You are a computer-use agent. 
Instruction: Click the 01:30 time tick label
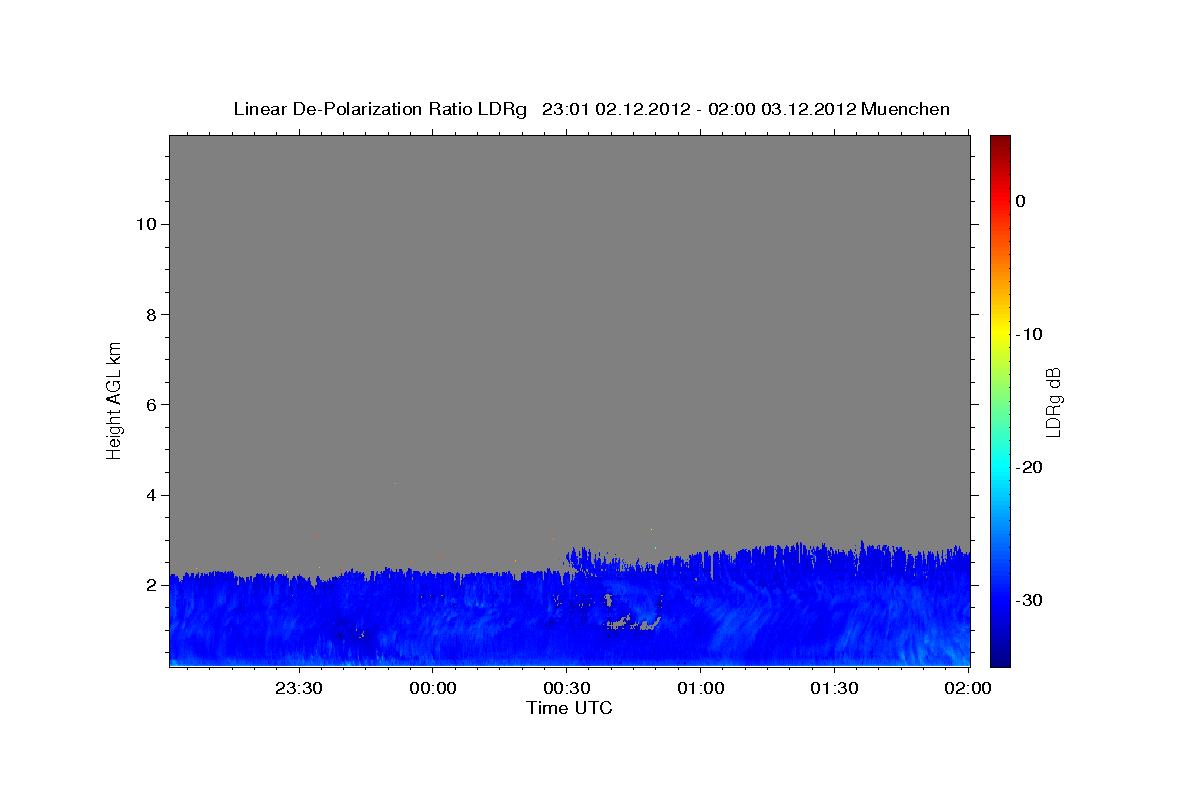pyautogui.click(x=834, y=688)
